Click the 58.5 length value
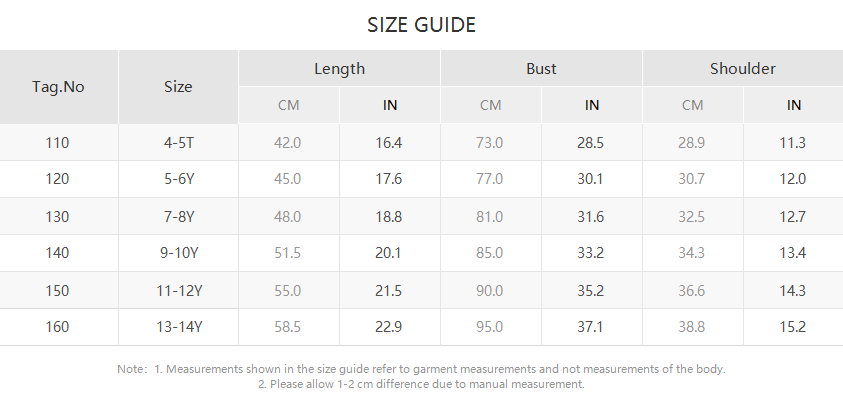 288,327
